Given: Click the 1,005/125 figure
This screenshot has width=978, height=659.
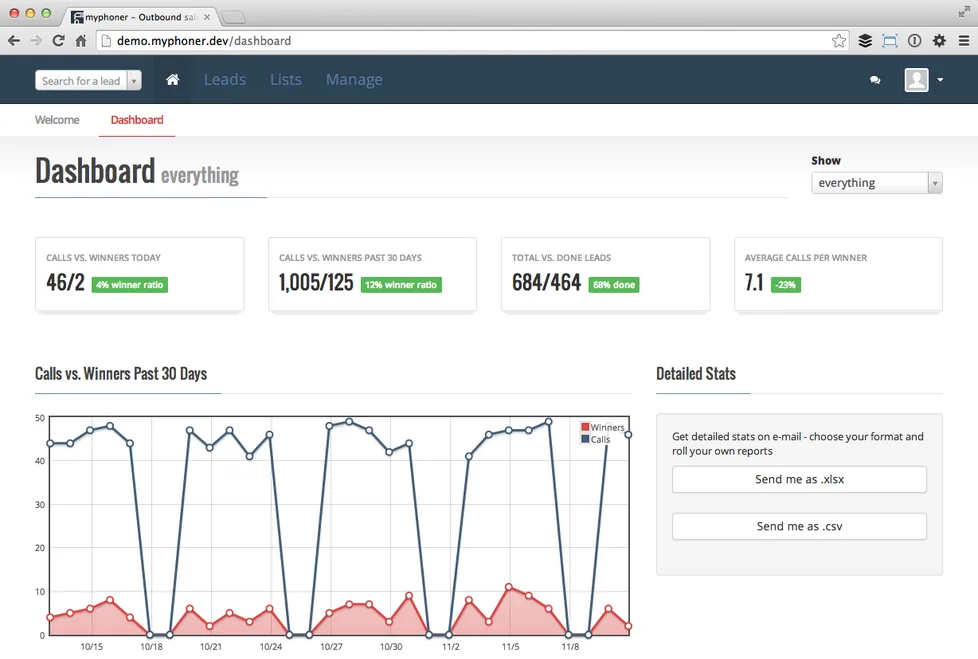Looking at the screenshot, I should pyautogui.click(x=316, y=282).
